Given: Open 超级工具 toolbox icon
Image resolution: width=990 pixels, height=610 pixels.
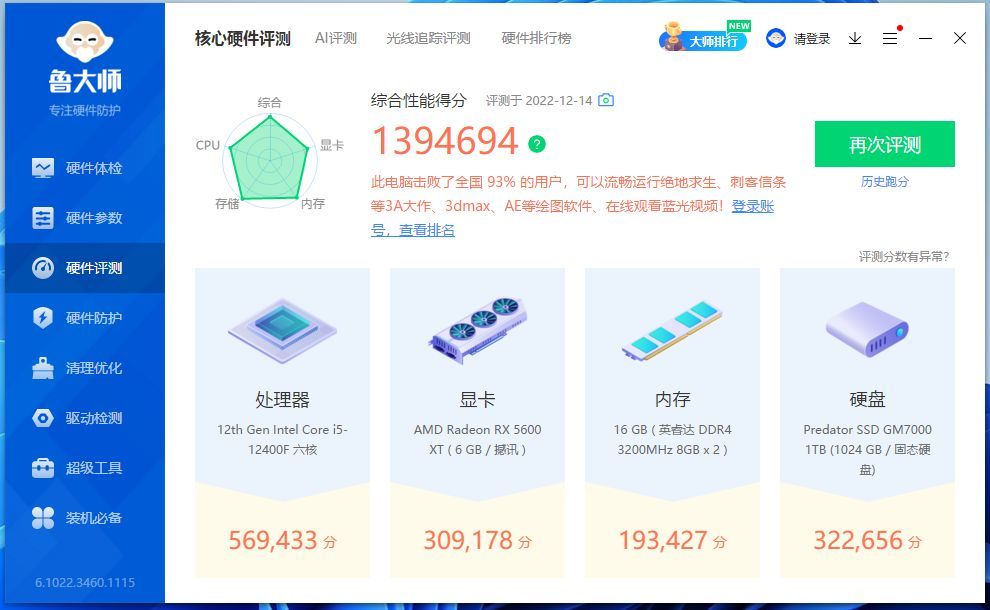Looking at the screenshot, I should [x=43, y=468].
